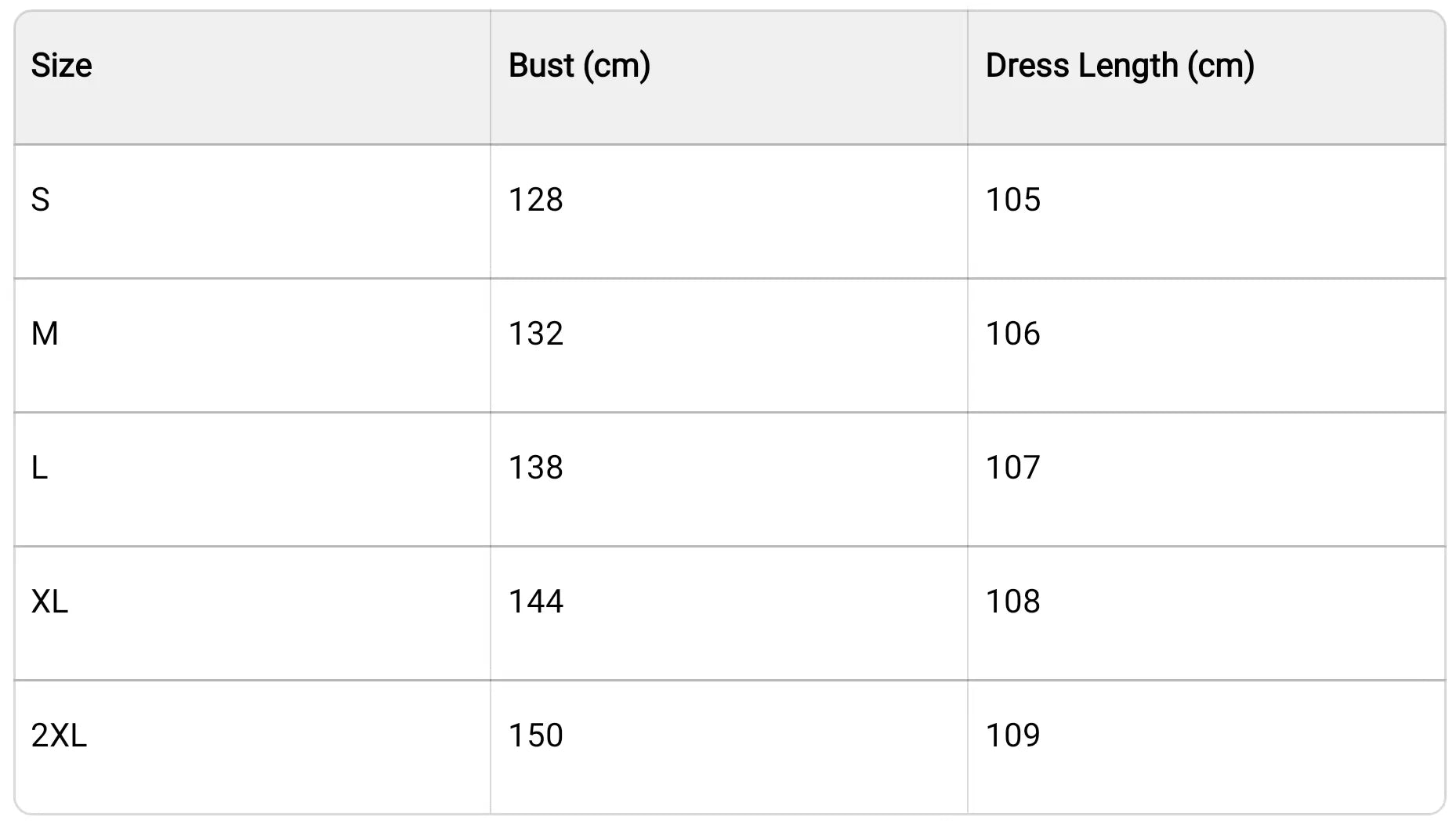Click bust value 150 for size 2XL
The height and width of the screenshot is (824, 1456).
(536, 735)
